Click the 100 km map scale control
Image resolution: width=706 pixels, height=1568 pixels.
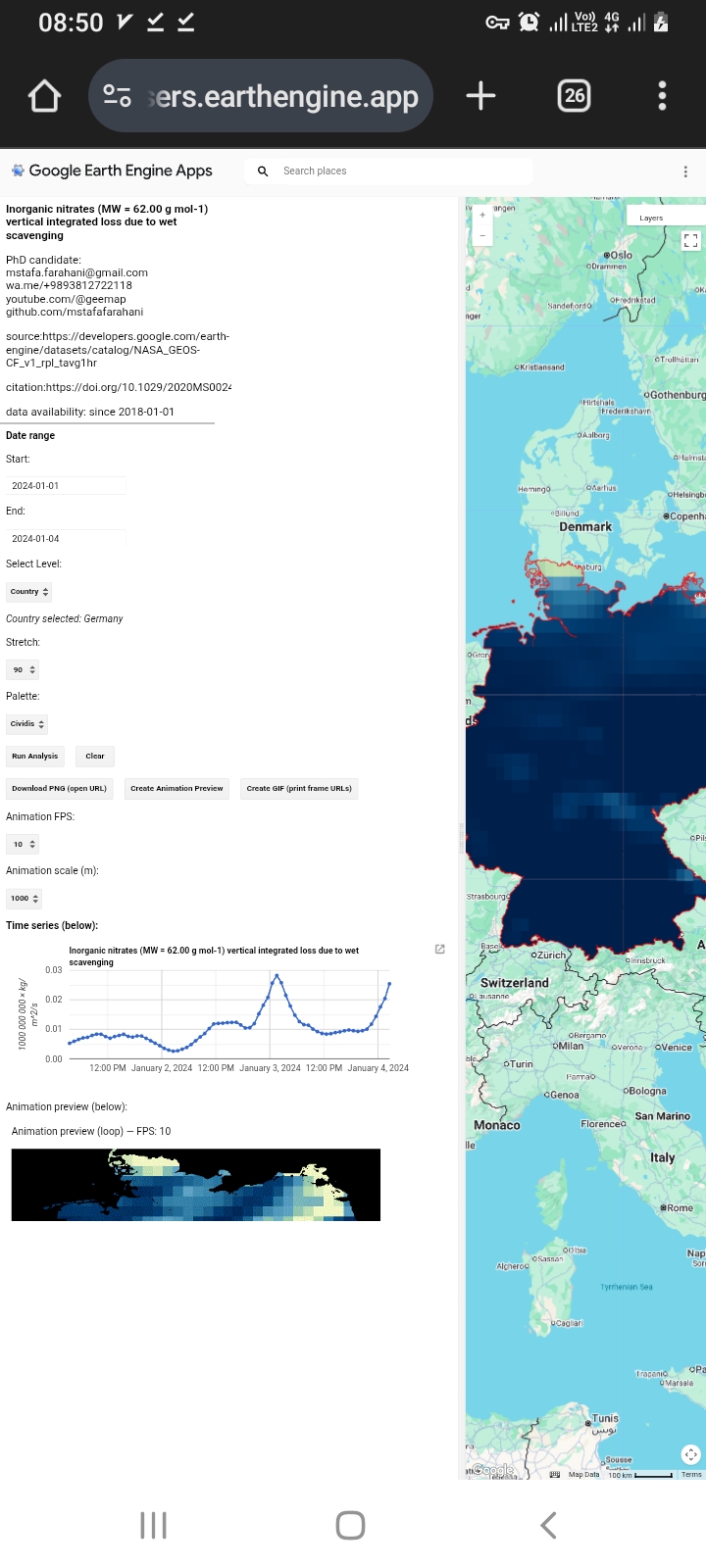point(640,1474)
